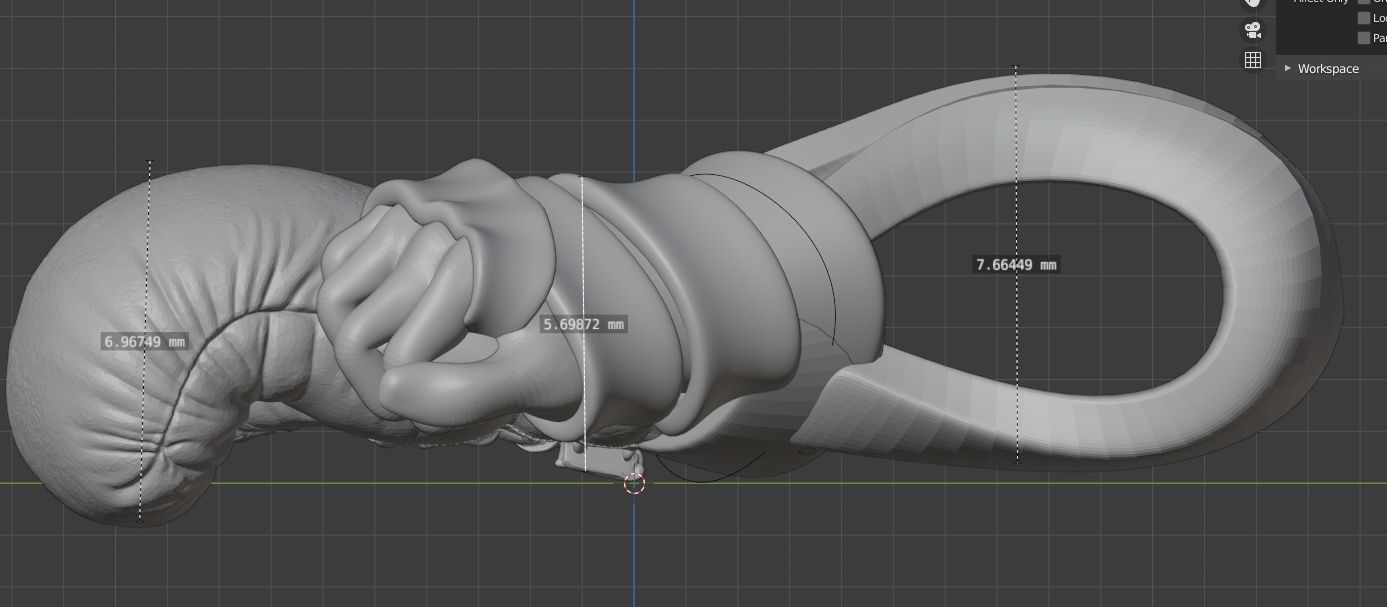This screenshot has width=1387, height=607.
Task: Toggle the camera view icon
Action: [x=1252, y=29]
